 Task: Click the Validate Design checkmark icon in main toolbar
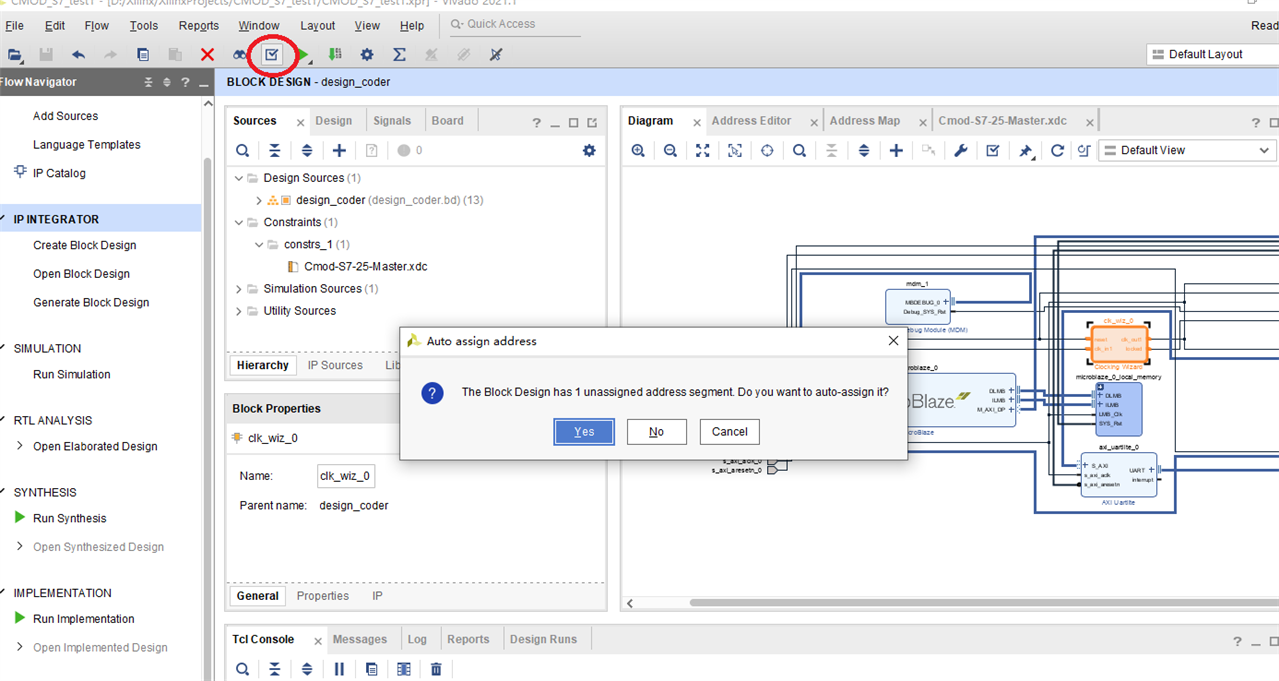271,54
